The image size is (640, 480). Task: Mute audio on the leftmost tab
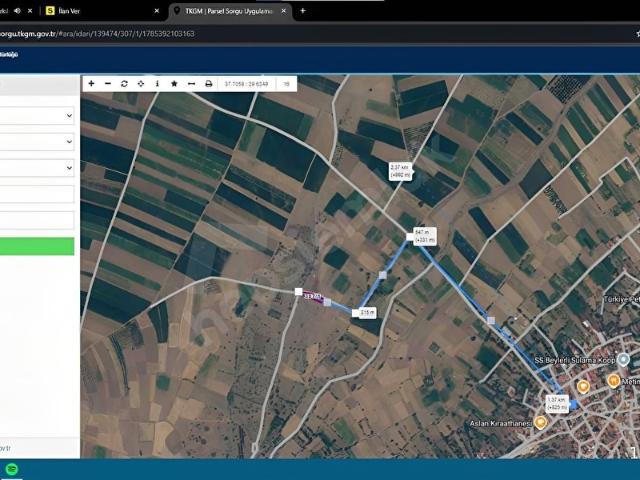coord(17,11)
